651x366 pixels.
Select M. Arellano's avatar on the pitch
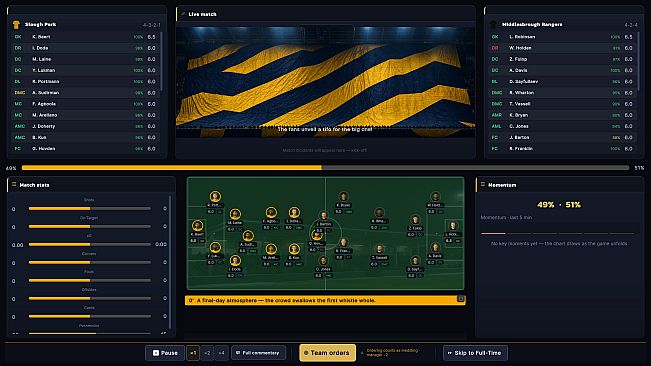click(271, 249)
